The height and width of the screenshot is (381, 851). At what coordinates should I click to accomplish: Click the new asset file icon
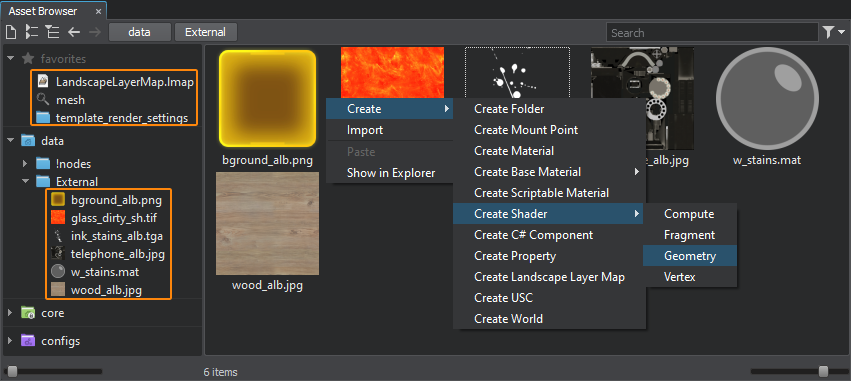click(11, 33)
